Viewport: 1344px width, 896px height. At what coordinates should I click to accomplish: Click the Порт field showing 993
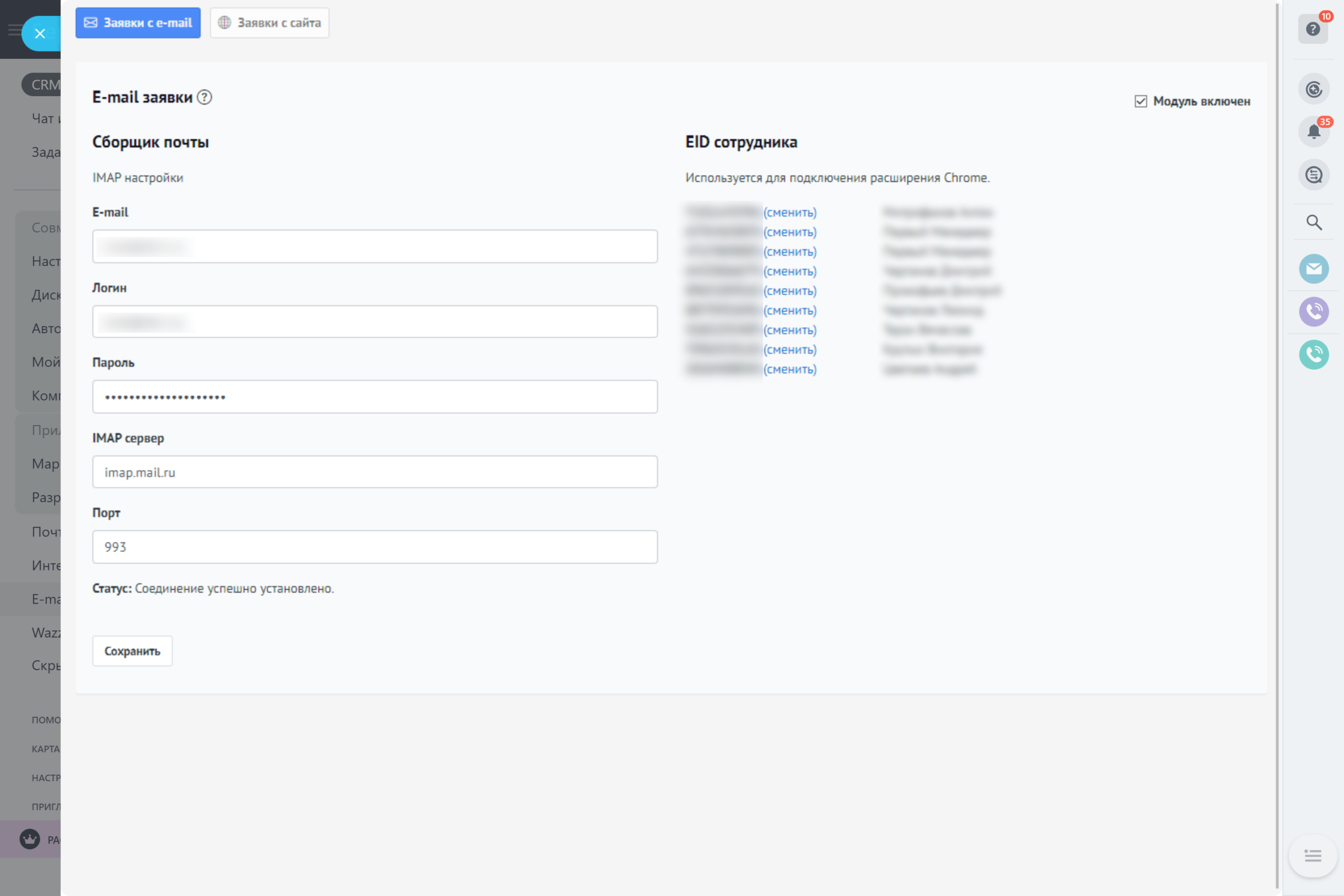click(375, 547)
